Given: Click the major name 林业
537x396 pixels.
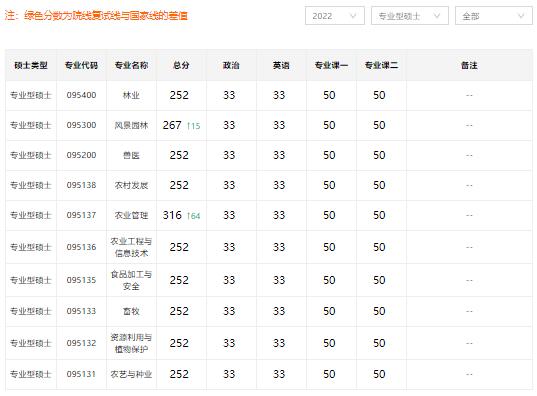Looking at the screenshot, I should coord(131,95).
